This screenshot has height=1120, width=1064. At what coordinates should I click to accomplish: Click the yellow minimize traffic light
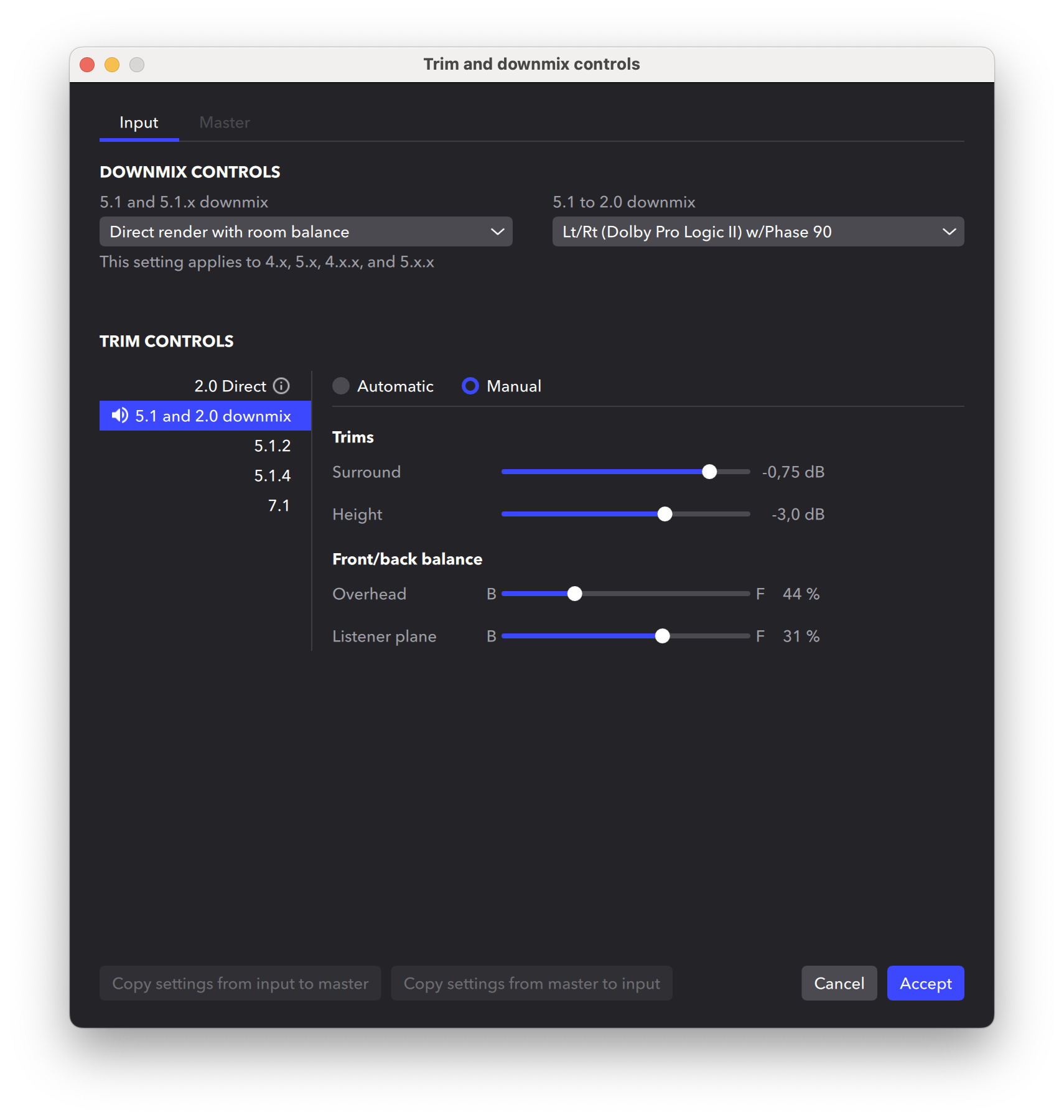coord(112,64)
